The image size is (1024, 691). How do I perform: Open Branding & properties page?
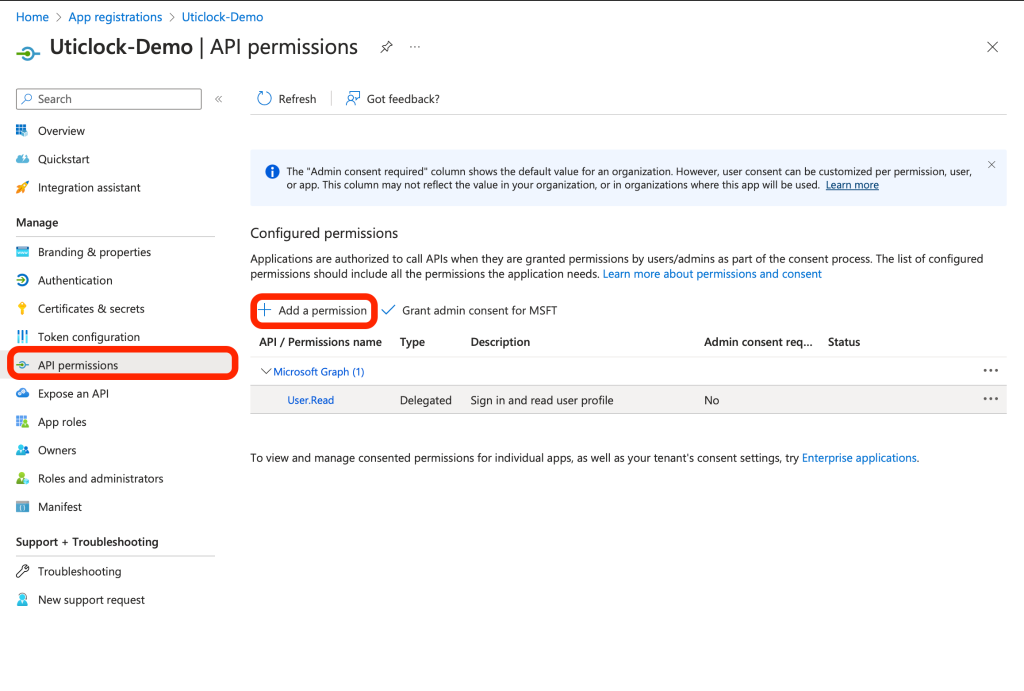94,252
